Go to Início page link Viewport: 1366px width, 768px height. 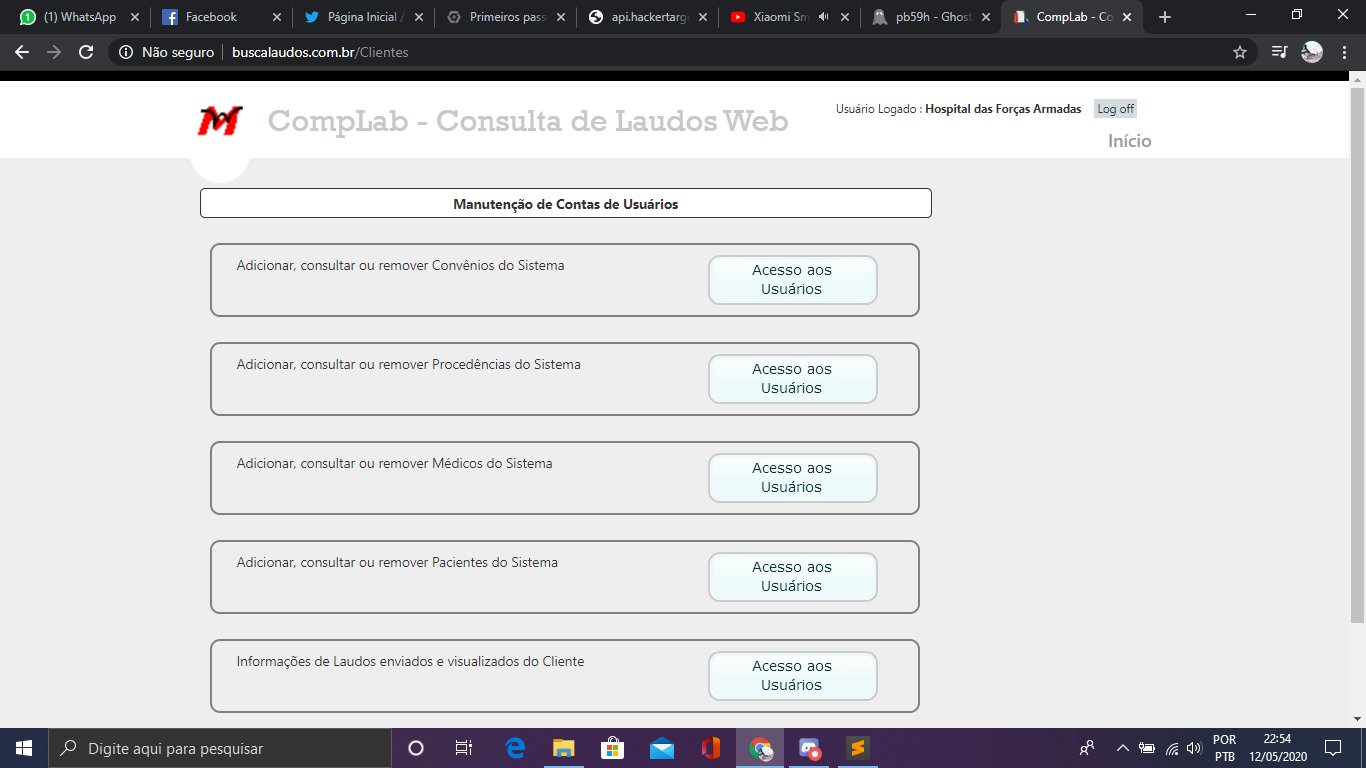pyautogui.click(x=1130, y=141)
